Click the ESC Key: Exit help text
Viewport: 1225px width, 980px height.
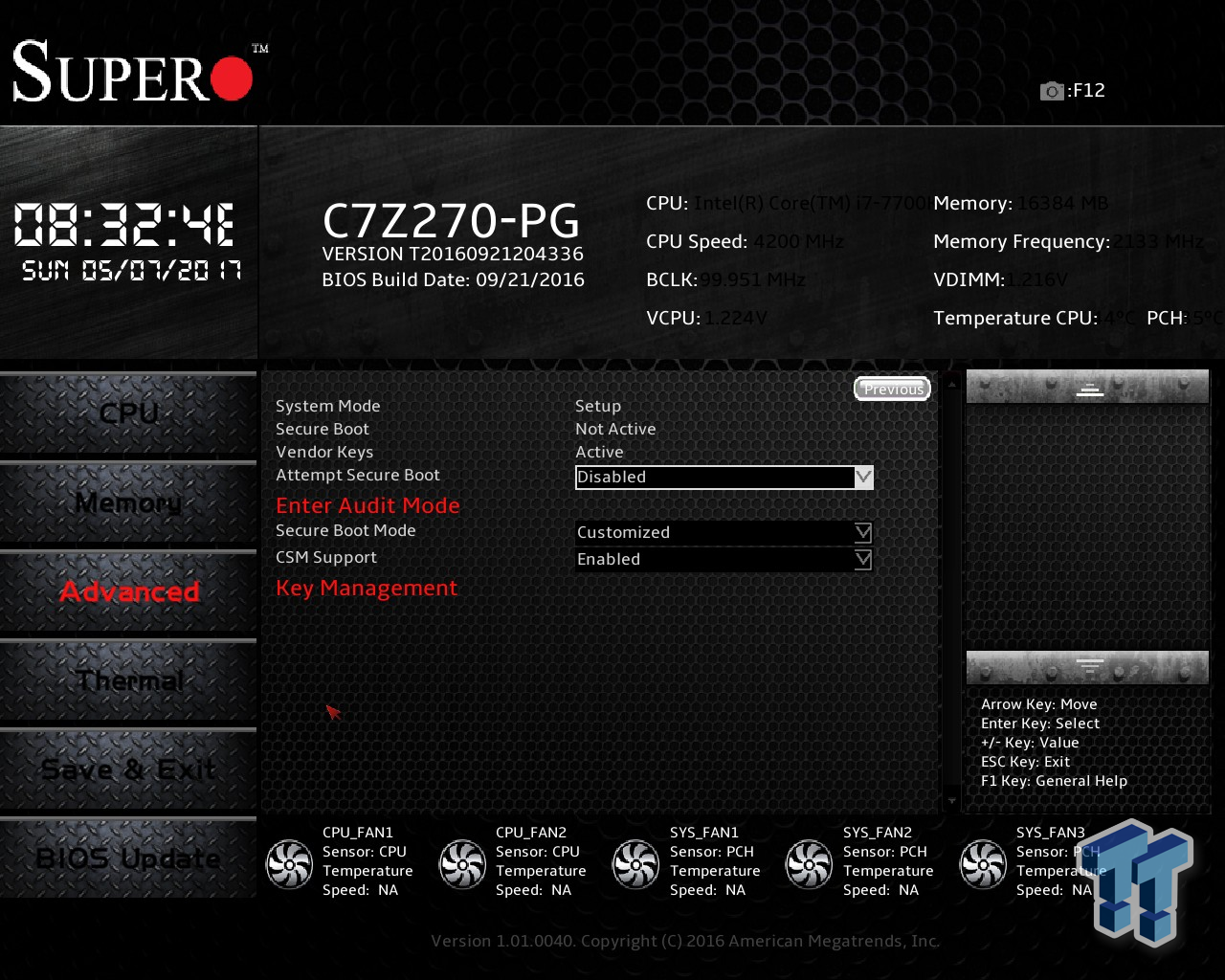[1025, 762]
